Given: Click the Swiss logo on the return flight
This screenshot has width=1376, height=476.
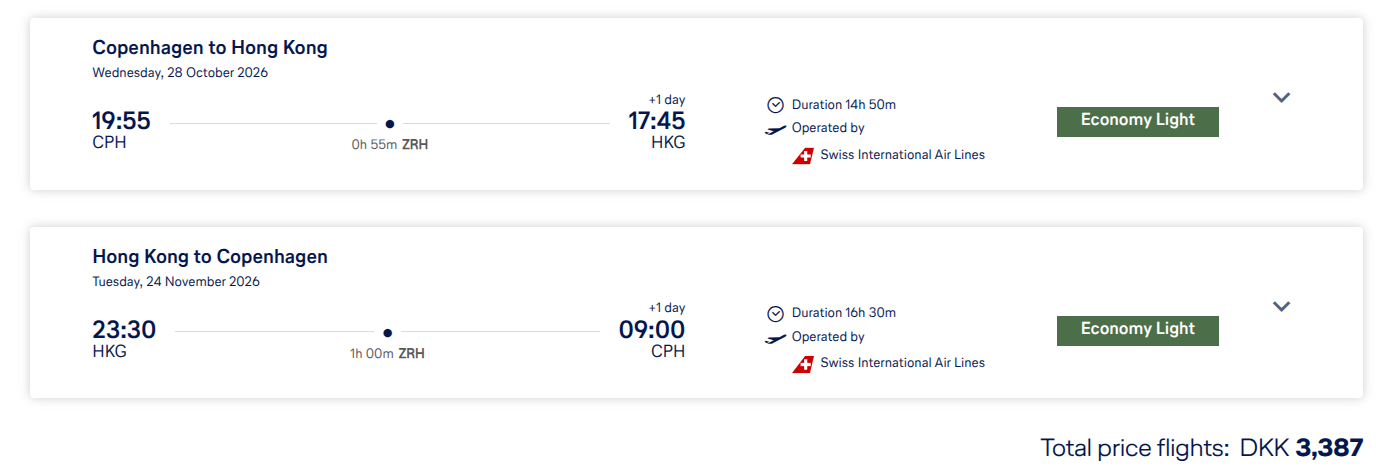Looking at the screenshot, I should [802, 364].
